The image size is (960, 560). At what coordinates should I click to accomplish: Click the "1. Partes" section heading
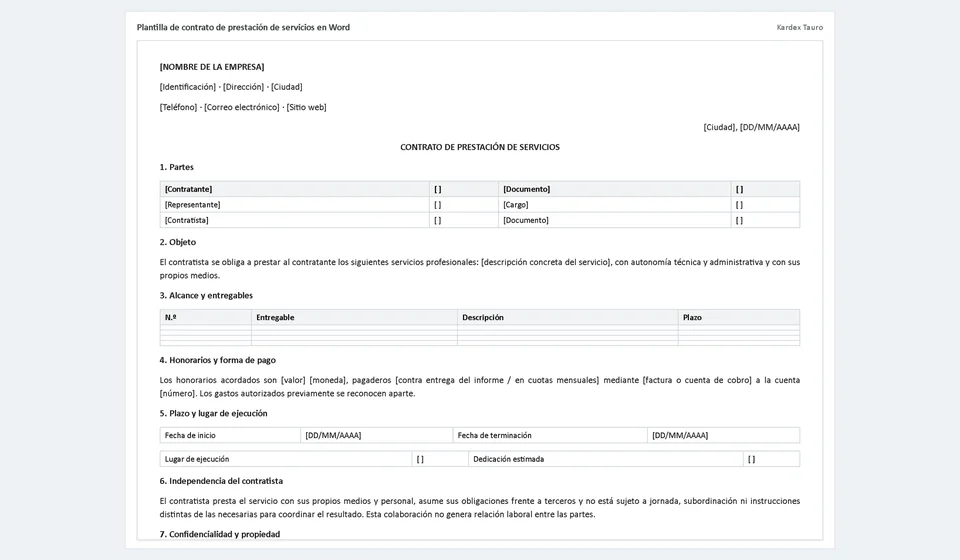176,167
